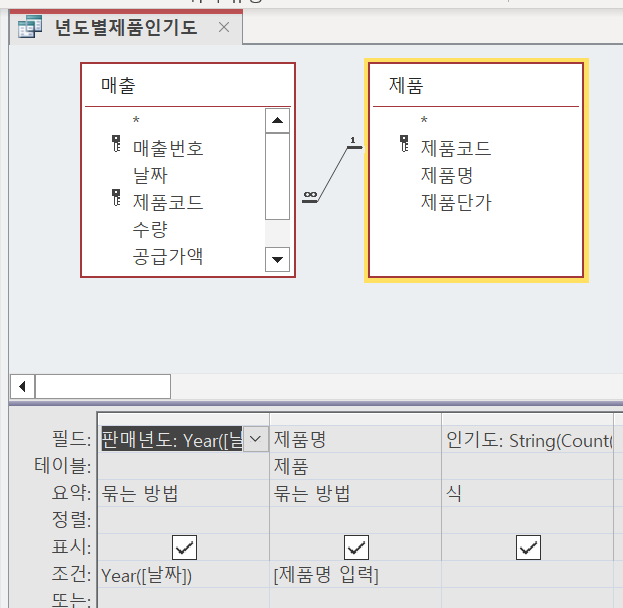Image resolution: width=623 pixels, height=608 pixels.
Task: Click the key icon beside 제품코드 in 매출 table
Action: pyautogui.click(x=115, y=202)
